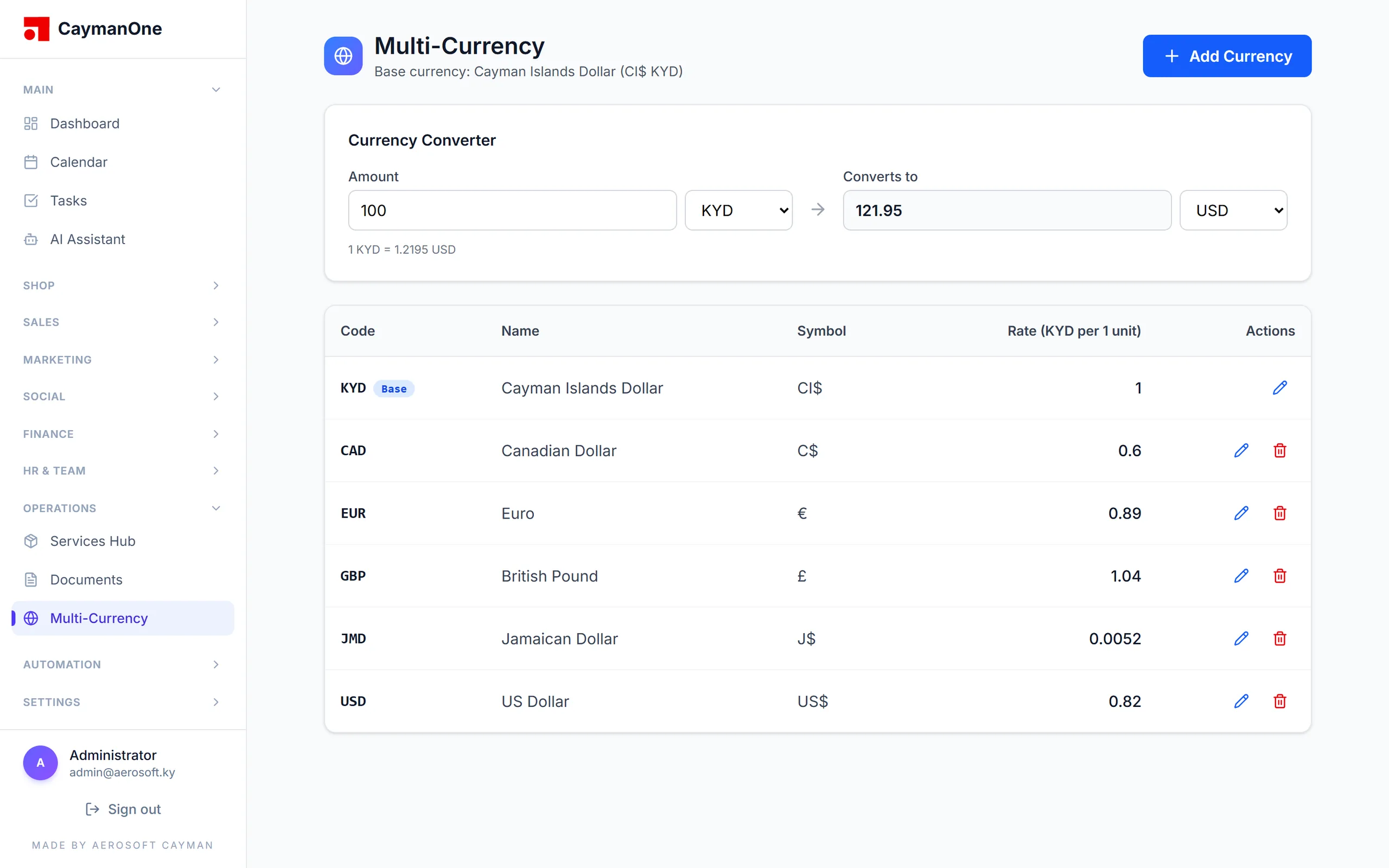The height and width of the screenshot is (868, 1389).
Task: Open the Tasks page
Action: pyautogui.click(x=122, y=200)
